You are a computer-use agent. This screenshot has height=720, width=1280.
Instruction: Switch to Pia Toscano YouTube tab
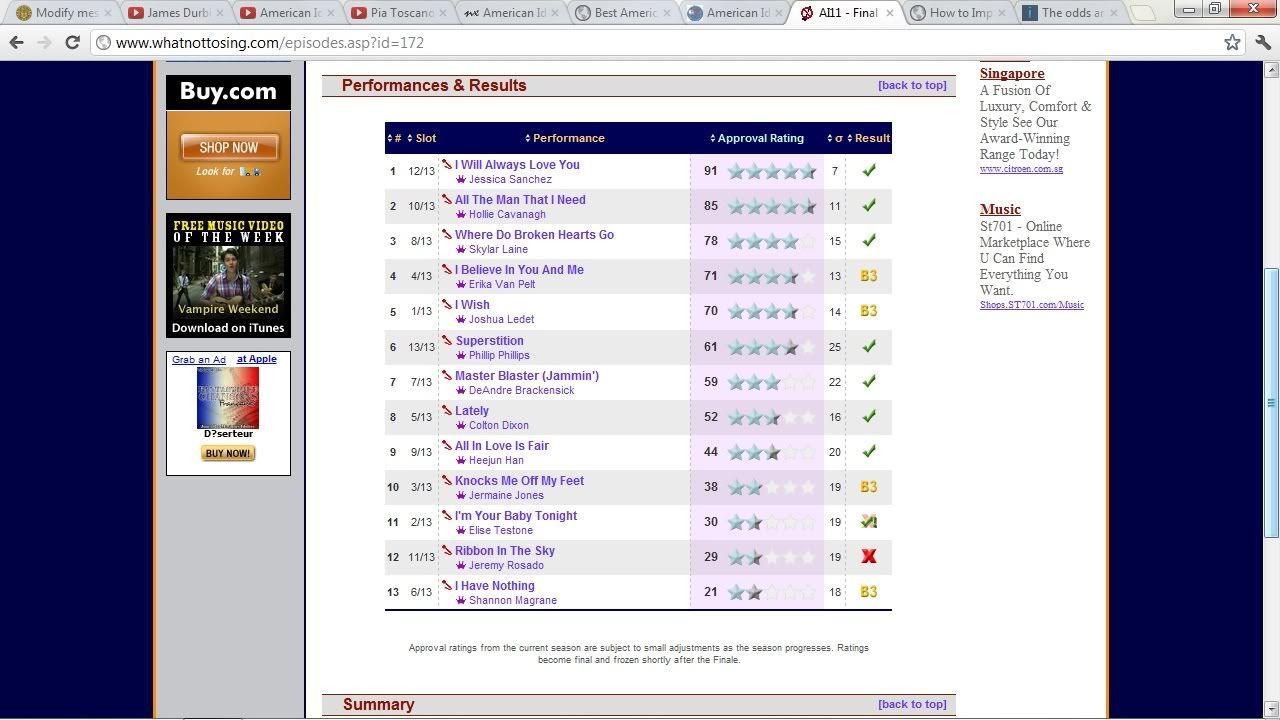(x=401, y=13)
